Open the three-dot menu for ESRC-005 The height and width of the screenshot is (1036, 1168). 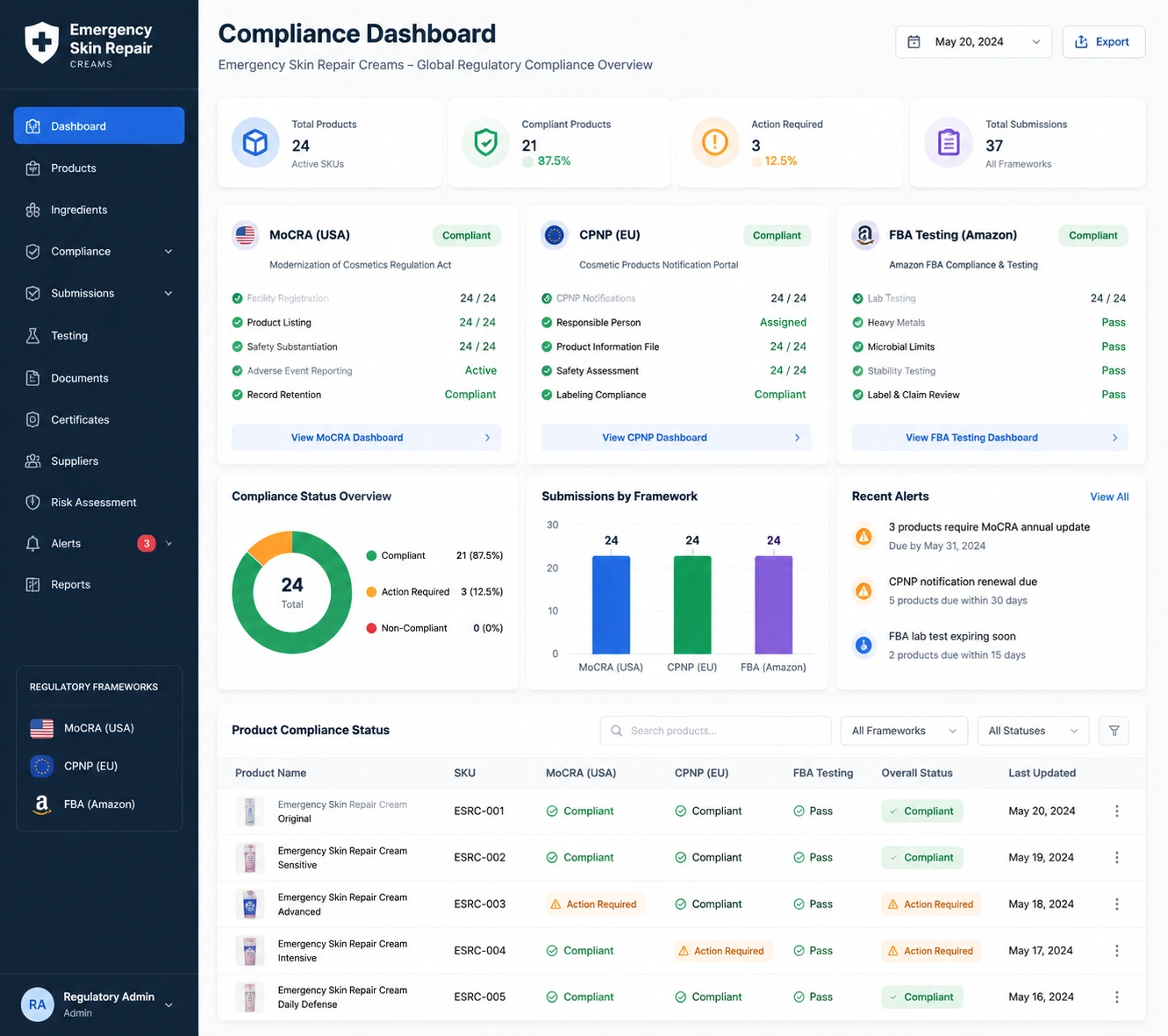(x=1117, y=997)
